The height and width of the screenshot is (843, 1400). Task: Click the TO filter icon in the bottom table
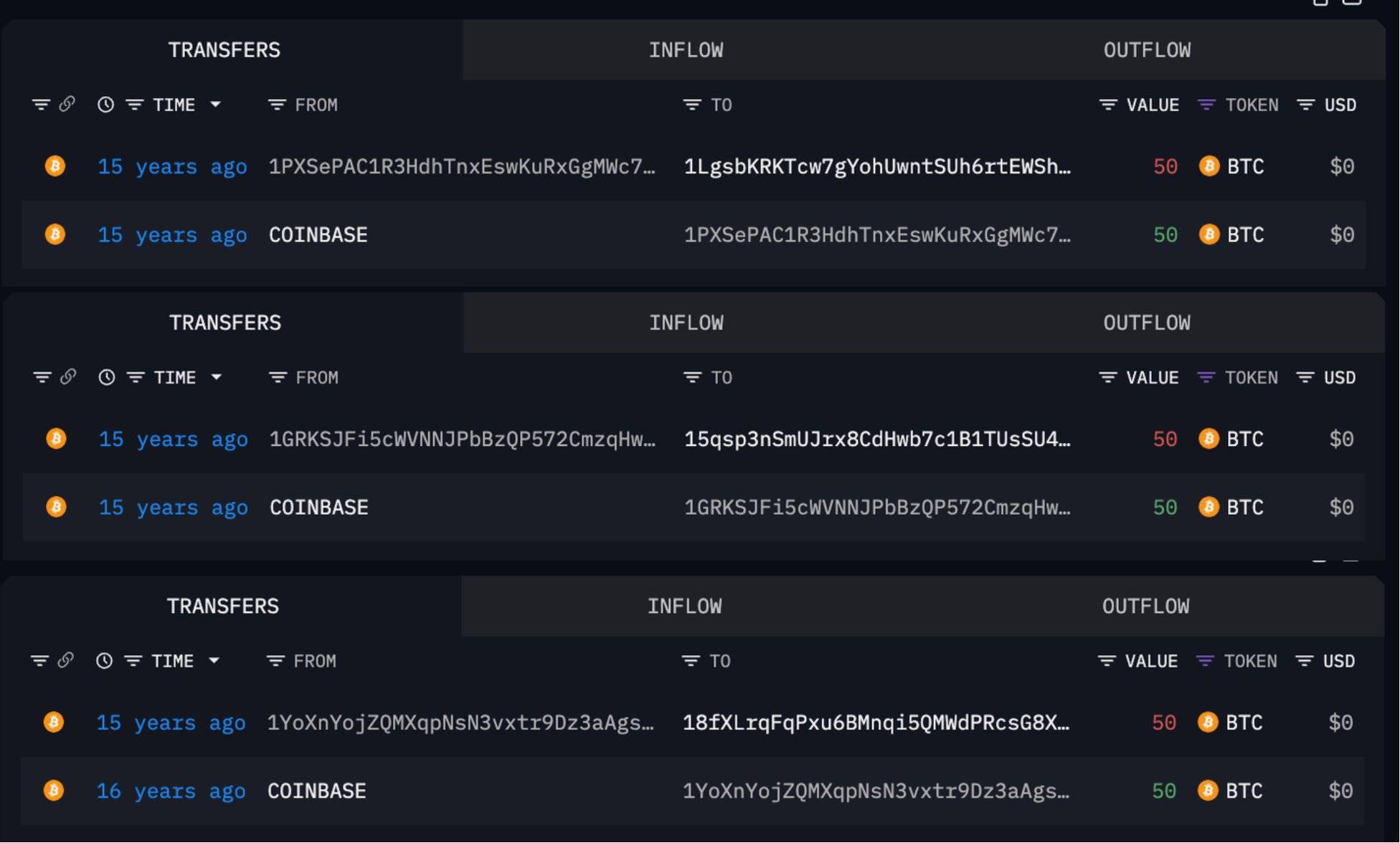click(x=690, y=661)
